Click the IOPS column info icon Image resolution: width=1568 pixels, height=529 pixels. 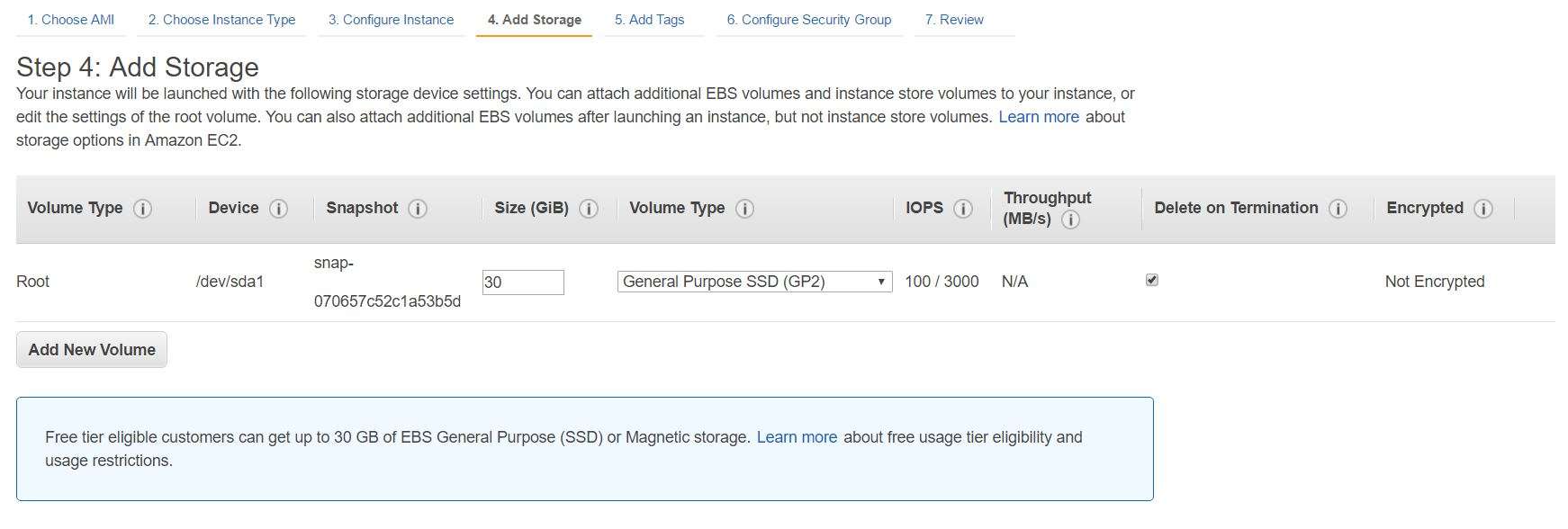pos(963,209)
